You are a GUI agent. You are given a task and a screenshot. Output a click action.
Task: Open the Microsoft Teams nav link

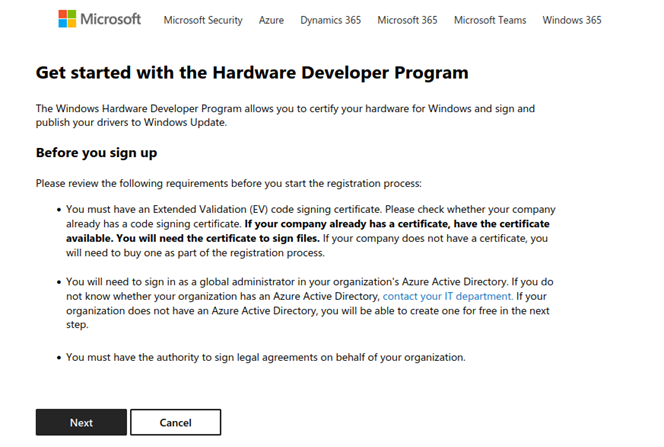[x=490, y=20]
